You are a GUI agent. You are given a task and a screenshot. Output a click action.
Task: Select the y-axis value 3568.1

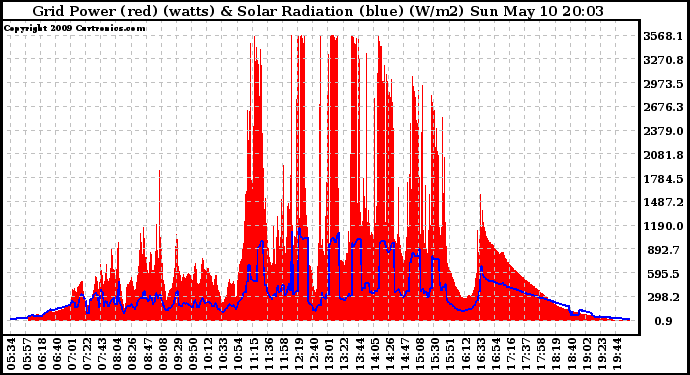pos(663,36)
